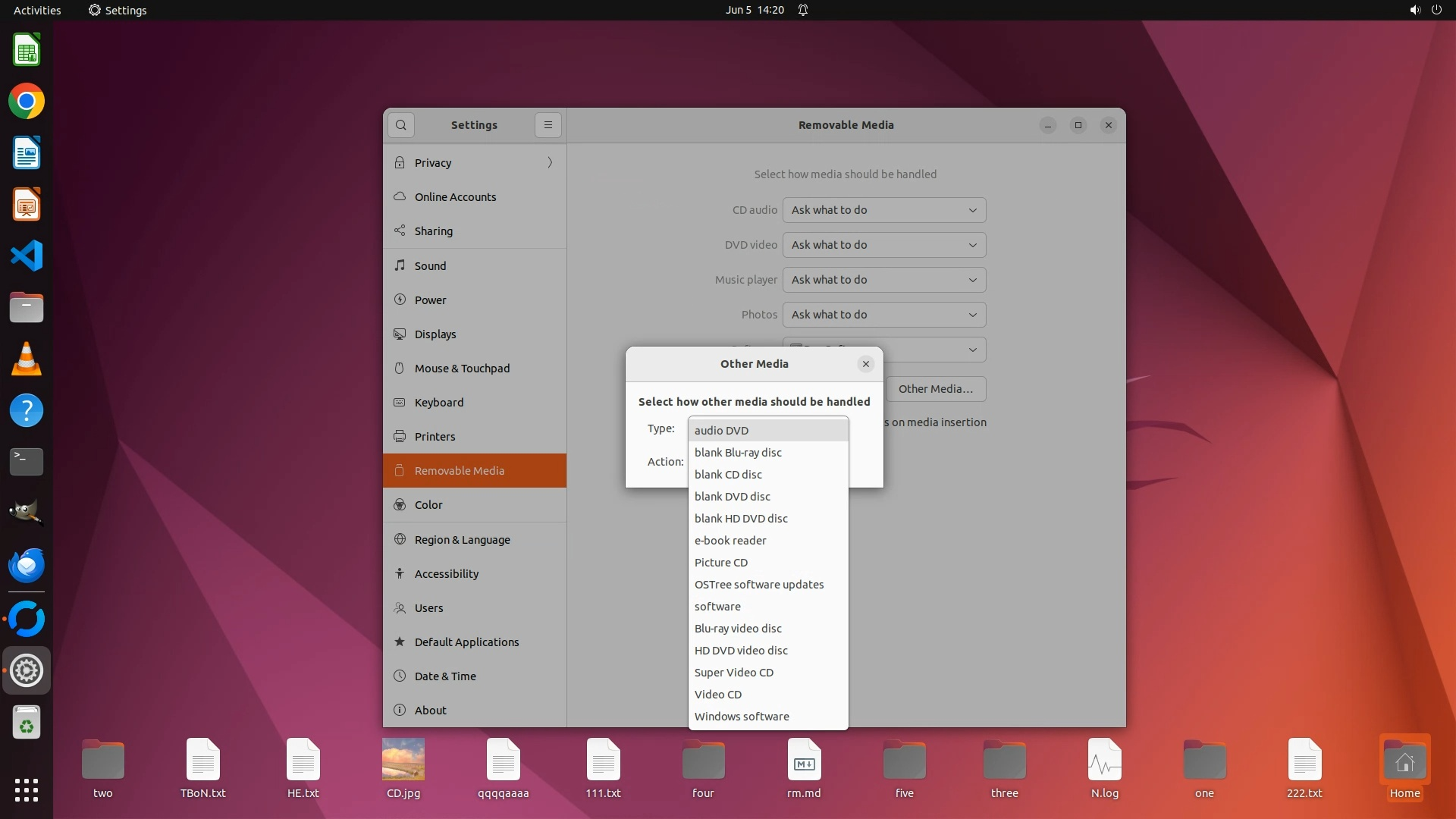The height and width of the screenshot is (819, 1456).
Task: Click the Keyboard icon in sidebar
Action: coord(400,402)
